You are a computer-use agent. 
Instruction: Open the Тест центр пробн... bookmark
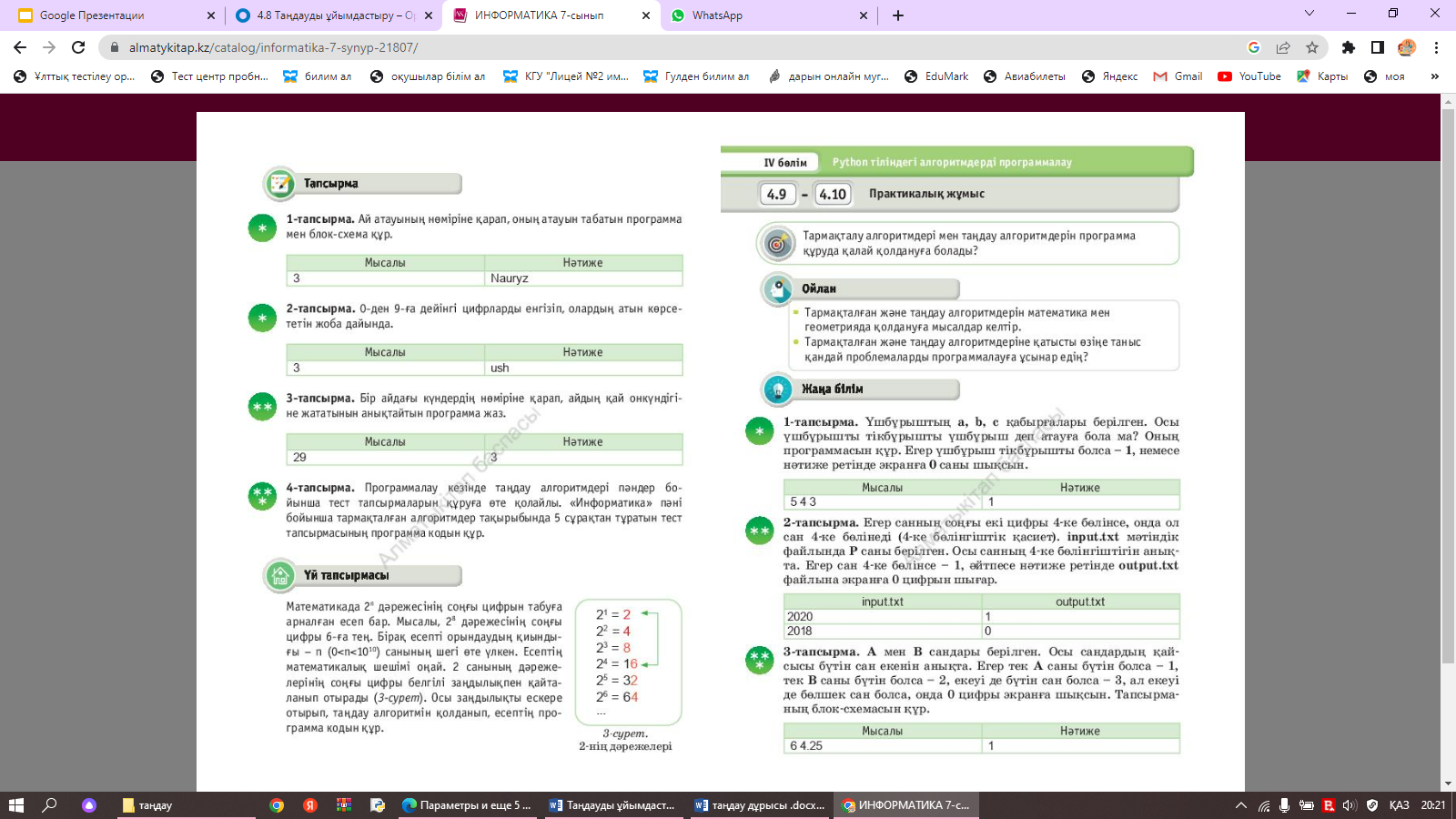pos(209,76)
